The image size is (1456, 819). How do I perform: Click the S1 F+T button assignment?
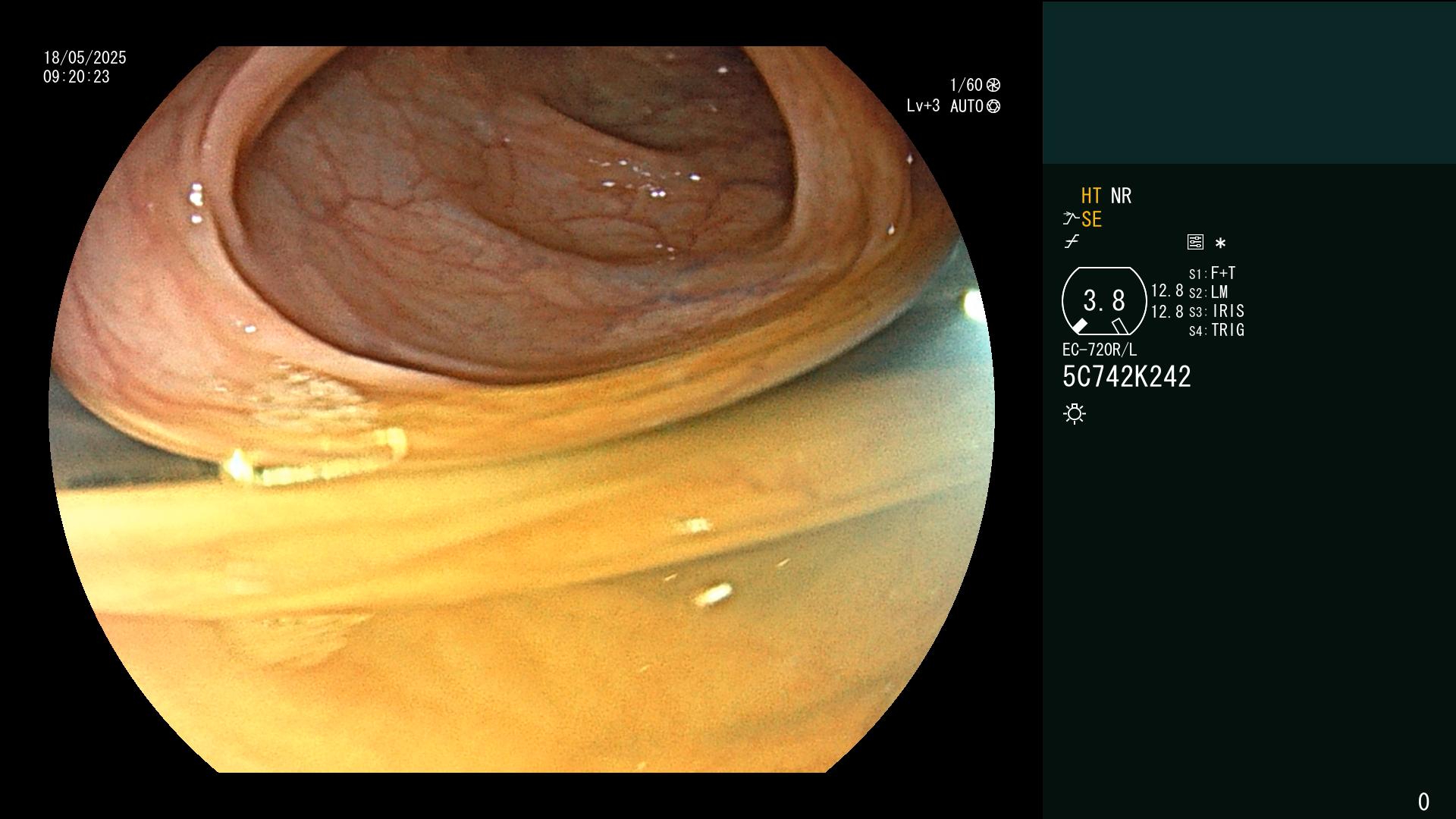coord(1213,273)
